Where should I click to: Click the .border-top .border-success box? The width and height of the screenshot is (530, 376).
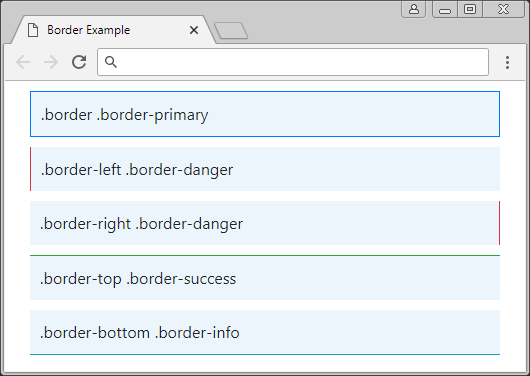click(265, 278)
